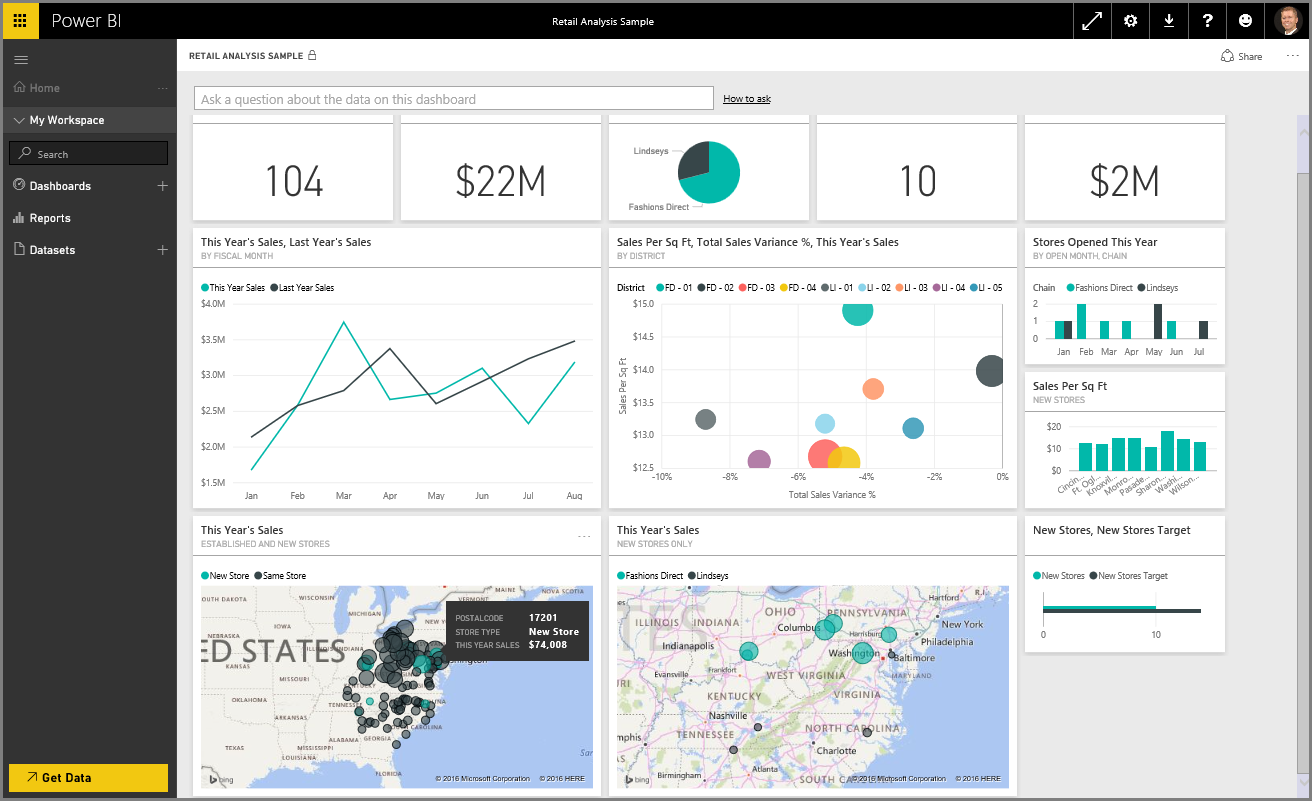Open the help question mark icon

point(1208,20)
